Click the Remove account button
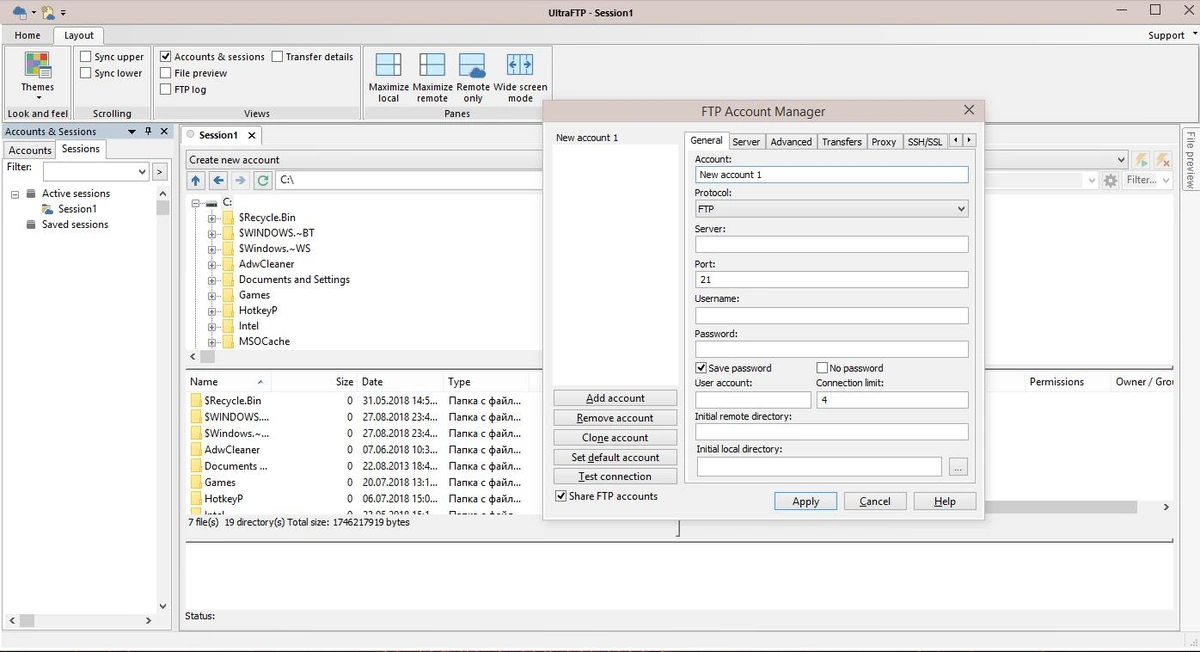 tap(615, 418)
